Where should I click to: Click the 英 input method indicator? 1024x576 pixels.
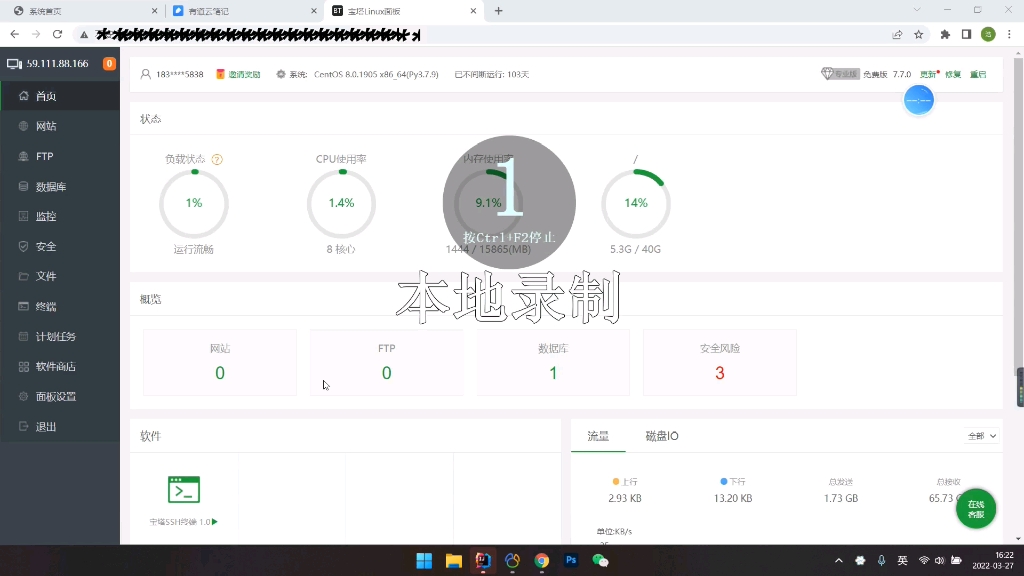click(x=903, y=561)
